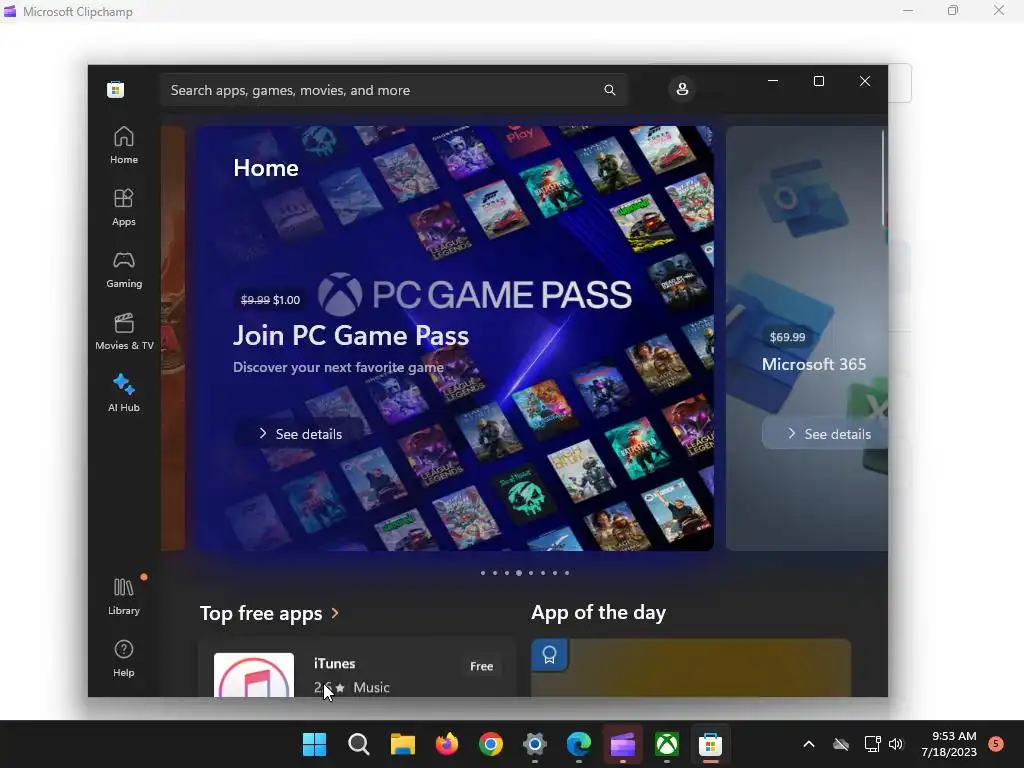Open the Home section in Store sidebar
1024x768 pixels.
pos(123,146)
